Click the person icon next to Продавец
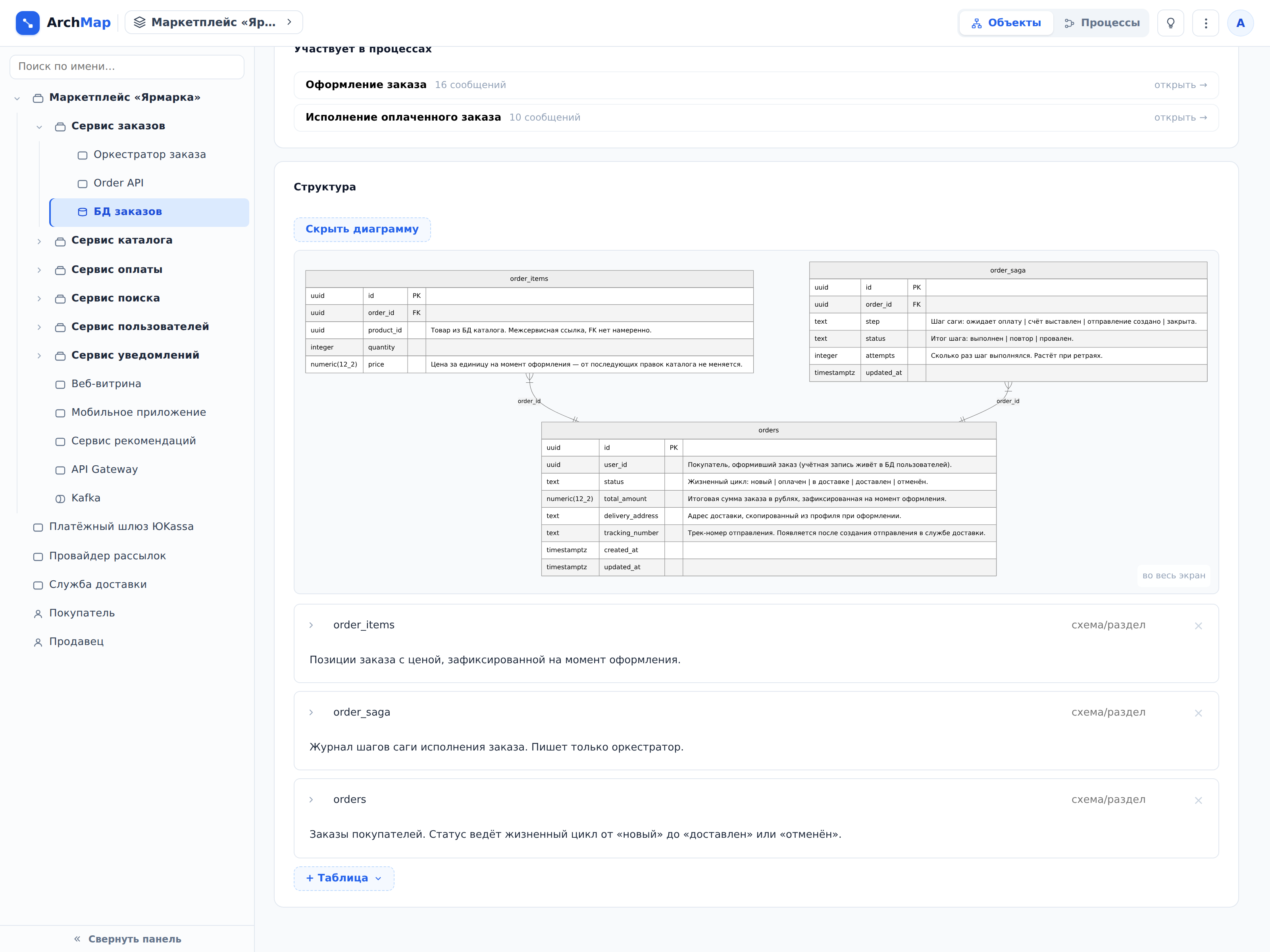 [38, 642]
